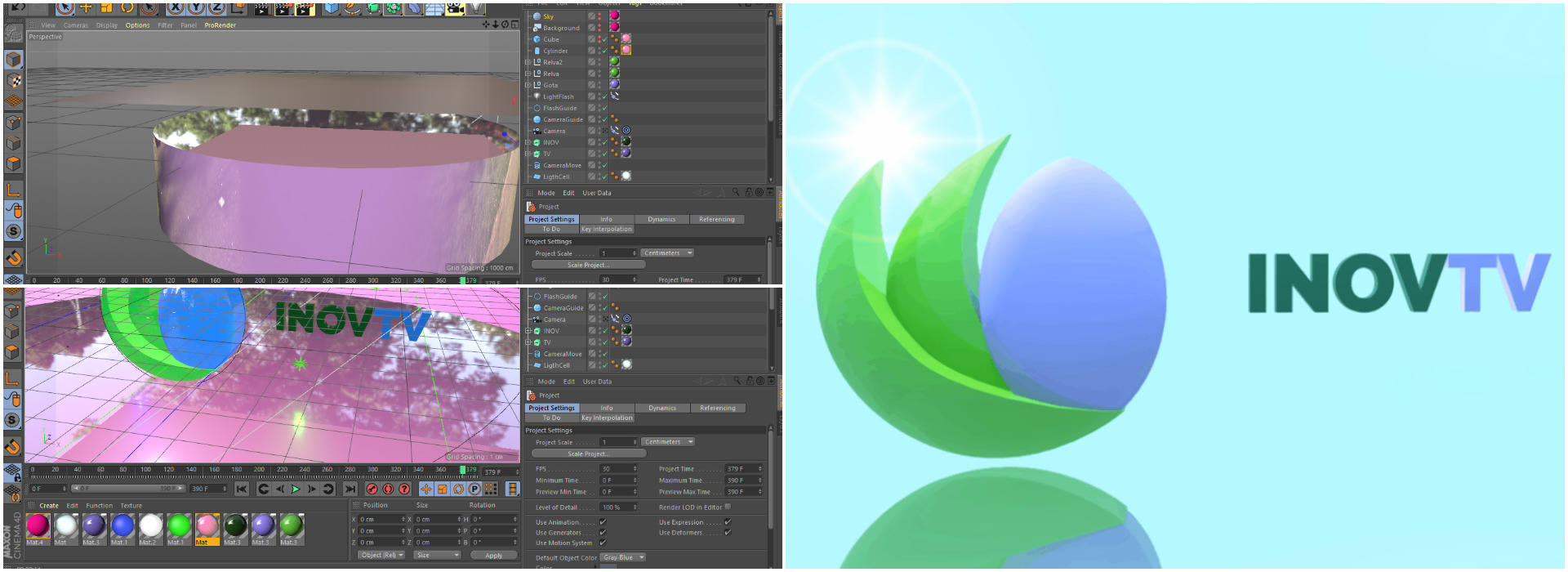This screenshot has height=572, width=1568.
Task: Uncheck the Use Animation checkbox
Action: coord(603,522)
